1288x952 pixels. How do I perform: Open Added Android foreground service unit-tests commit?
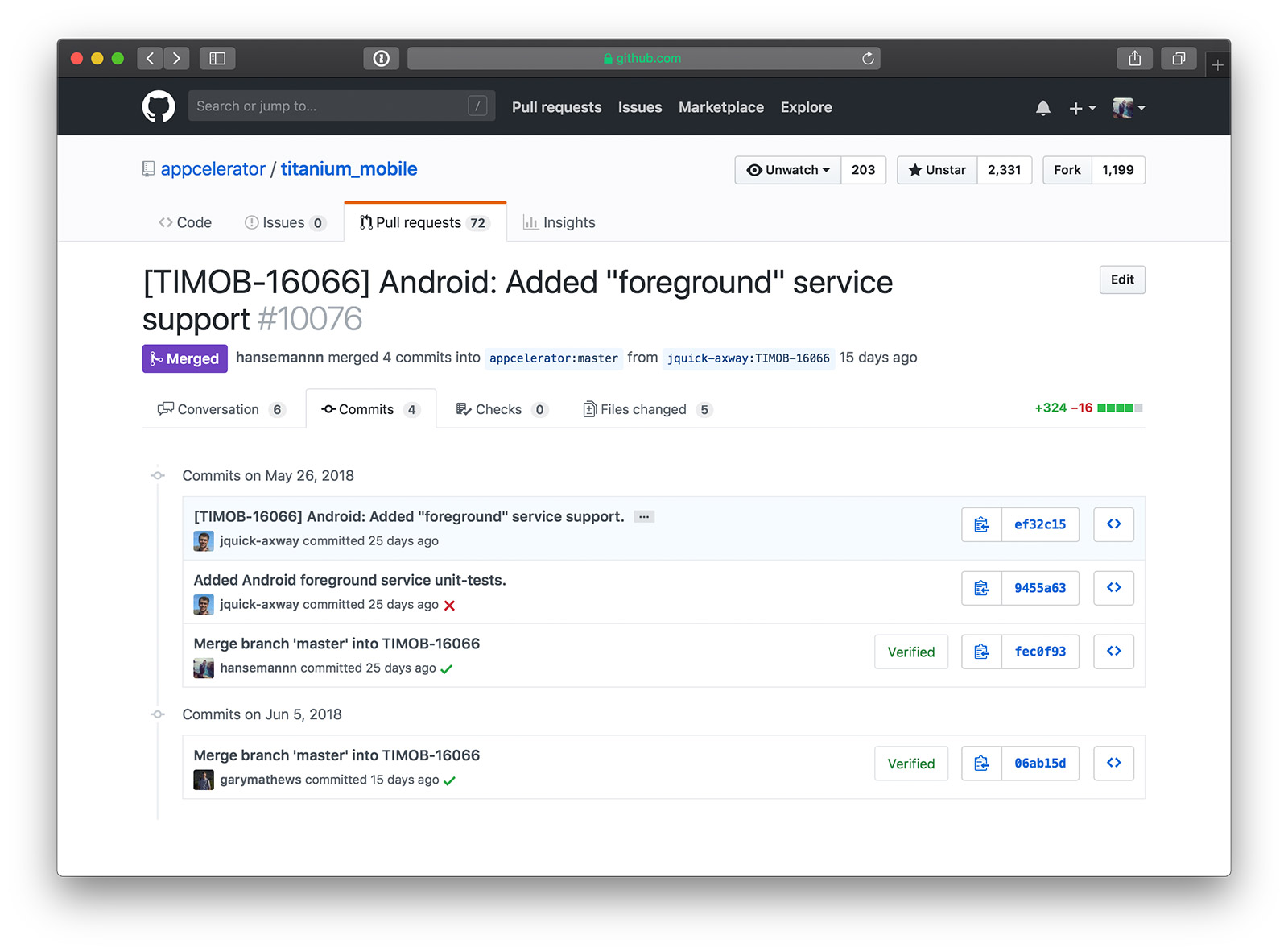(x=349, y=580)
